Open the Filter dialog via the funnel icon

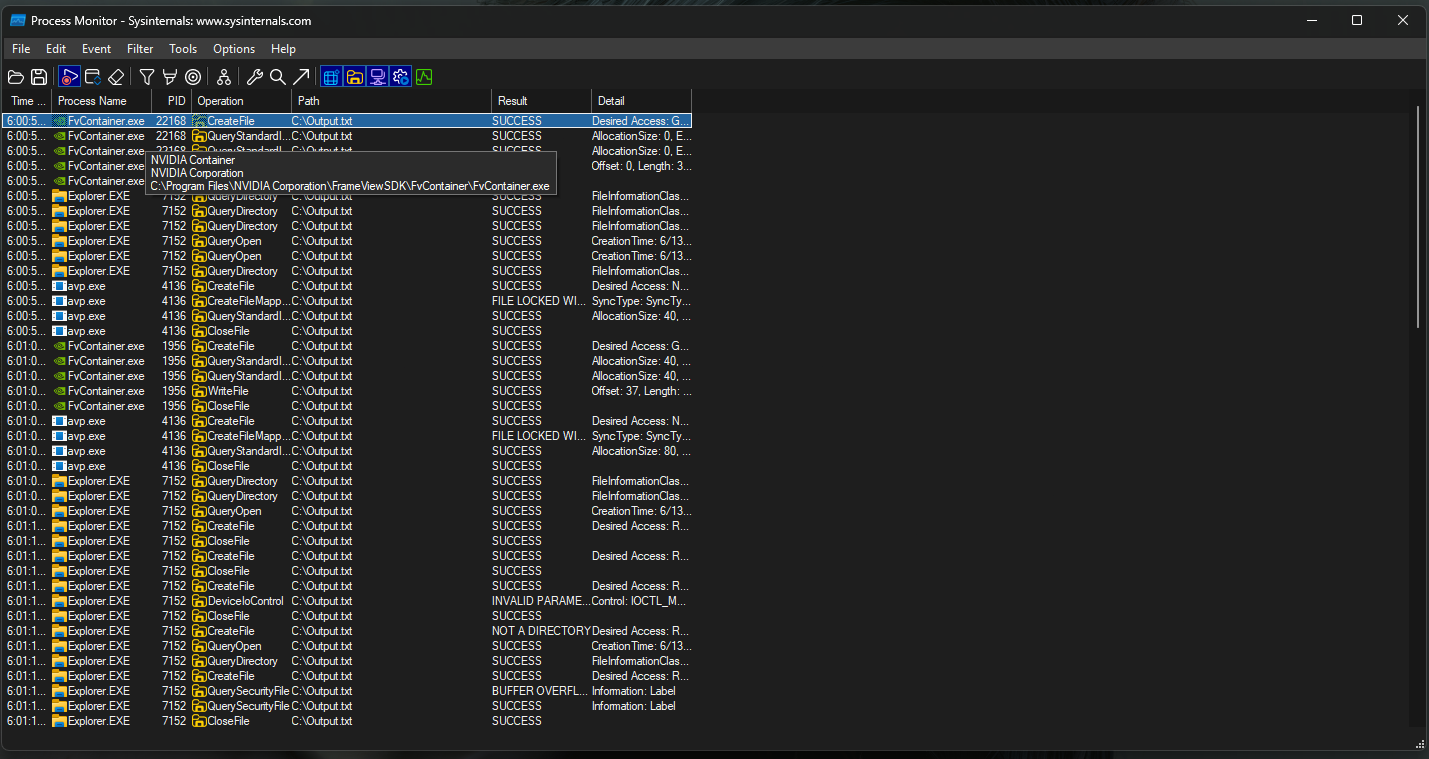click(x=147, y=77)
